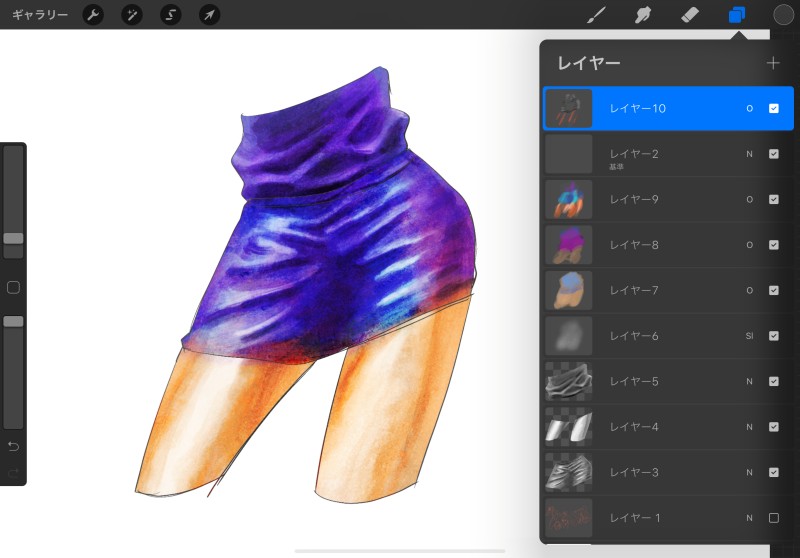Hide レイヤー10 using its checkbox
This screenshot has height=558, width=800.
click(x=773, y=108)
